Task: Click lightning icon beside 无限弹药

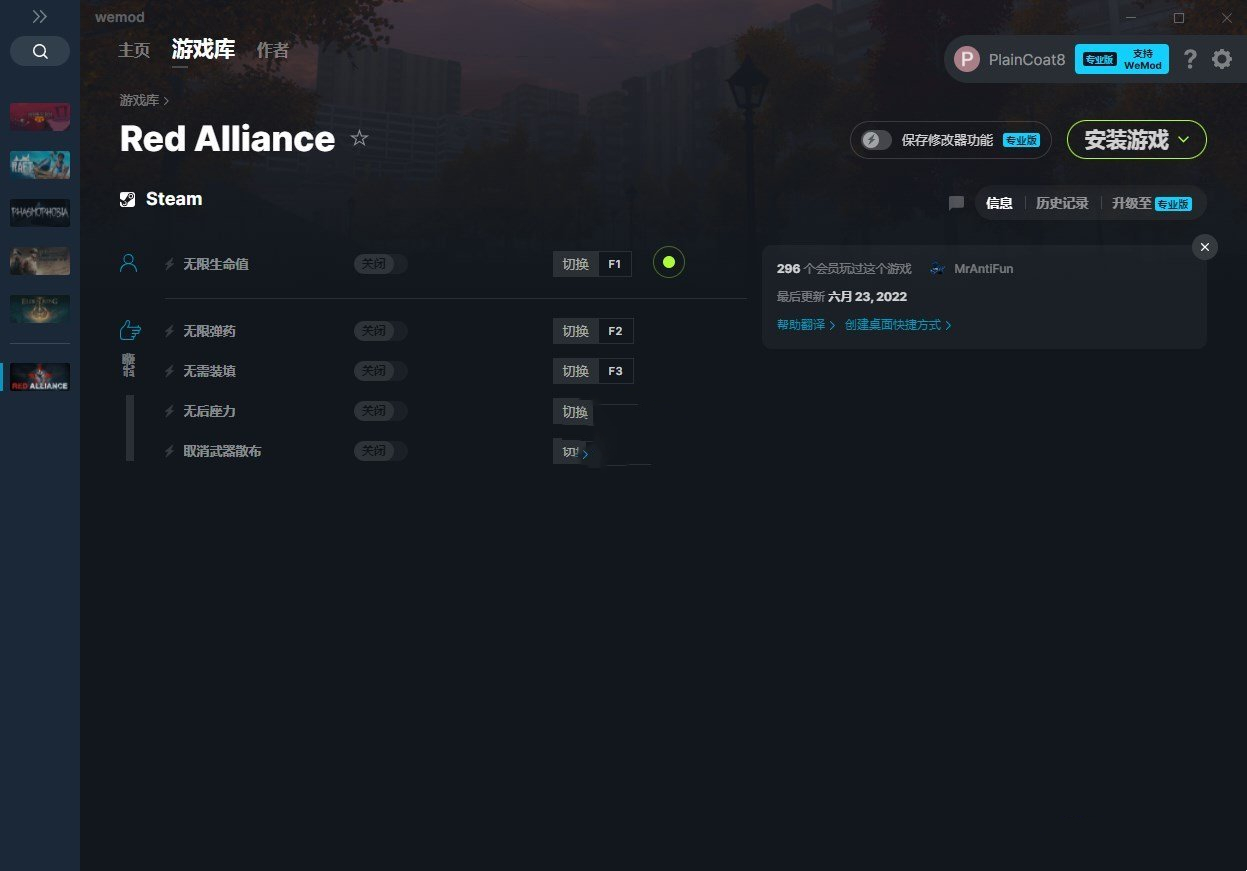Action: pyautogui.click(x=170, y=331)
